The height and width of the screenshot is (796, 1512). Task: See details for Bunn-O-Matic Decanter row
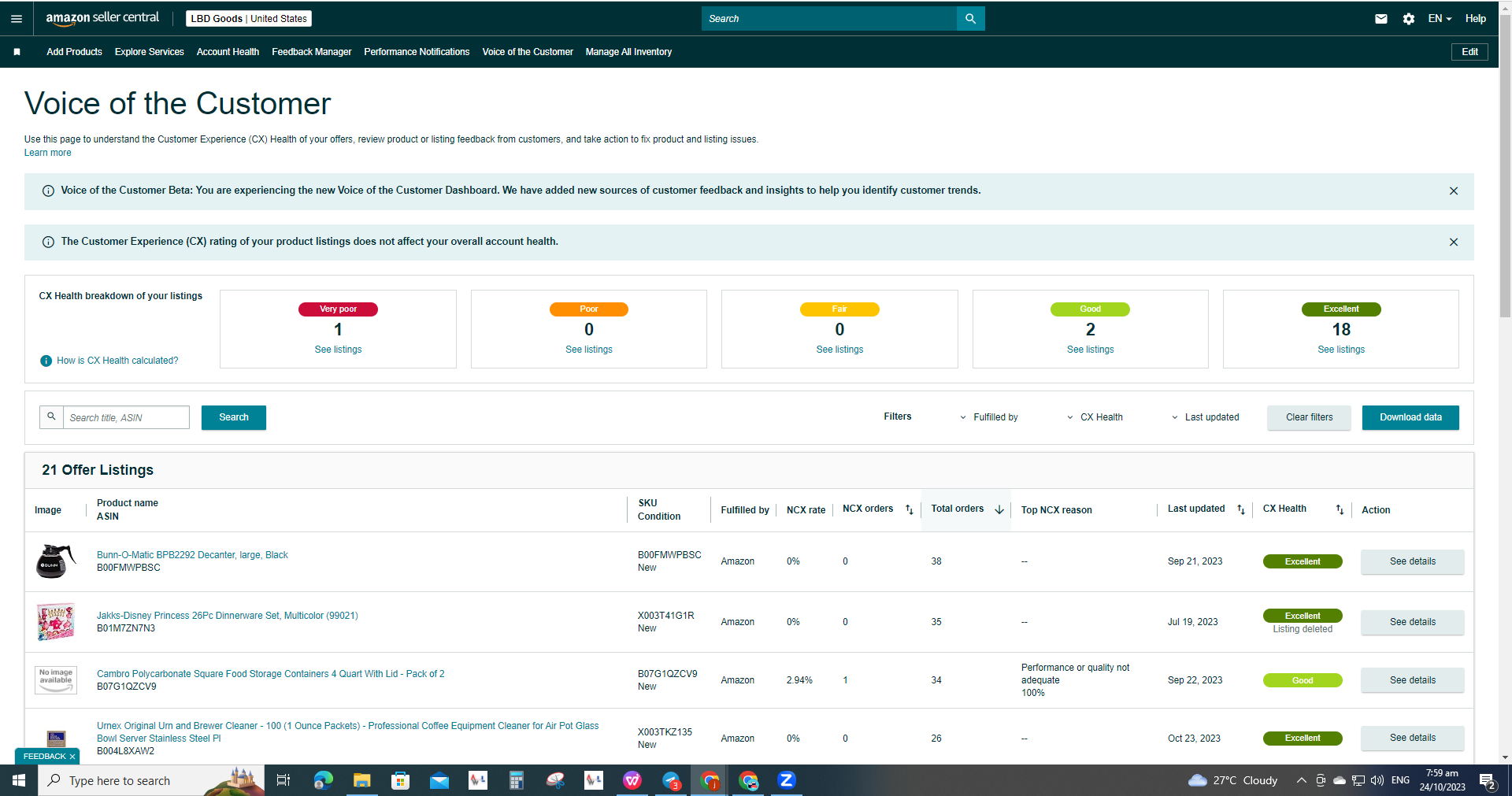1413,561
